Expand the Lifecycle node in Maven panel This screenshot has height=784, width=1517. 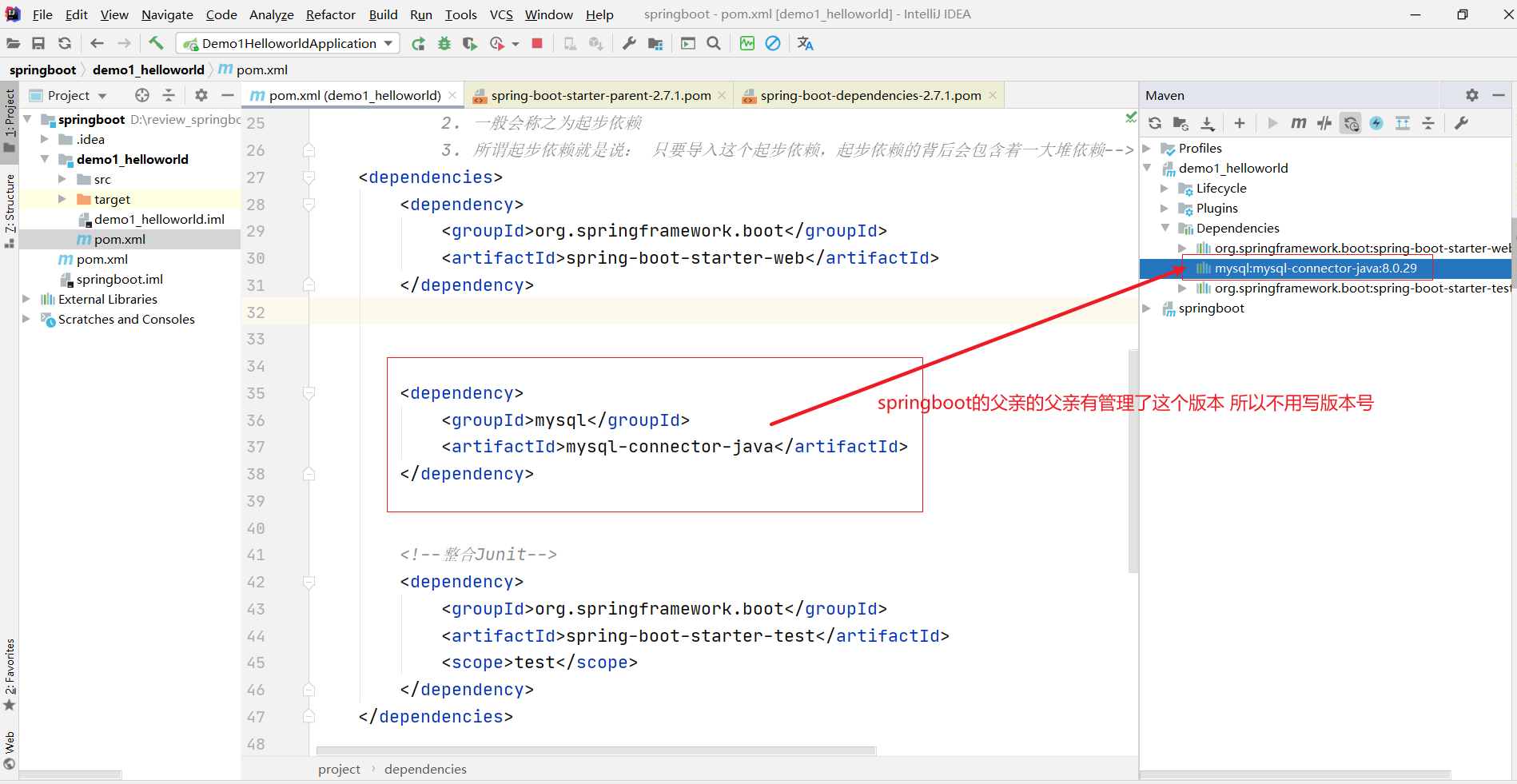pos(1165,189)
